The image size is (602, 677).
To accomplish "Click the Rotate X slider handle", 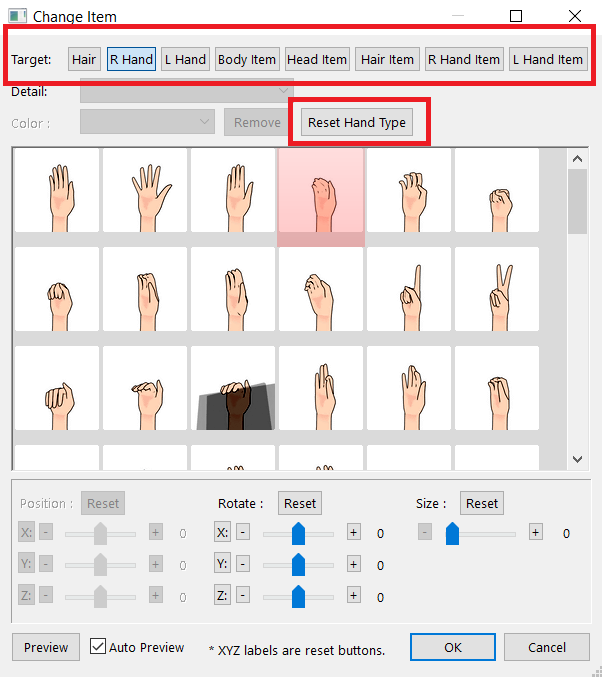I will pos(298,533).
